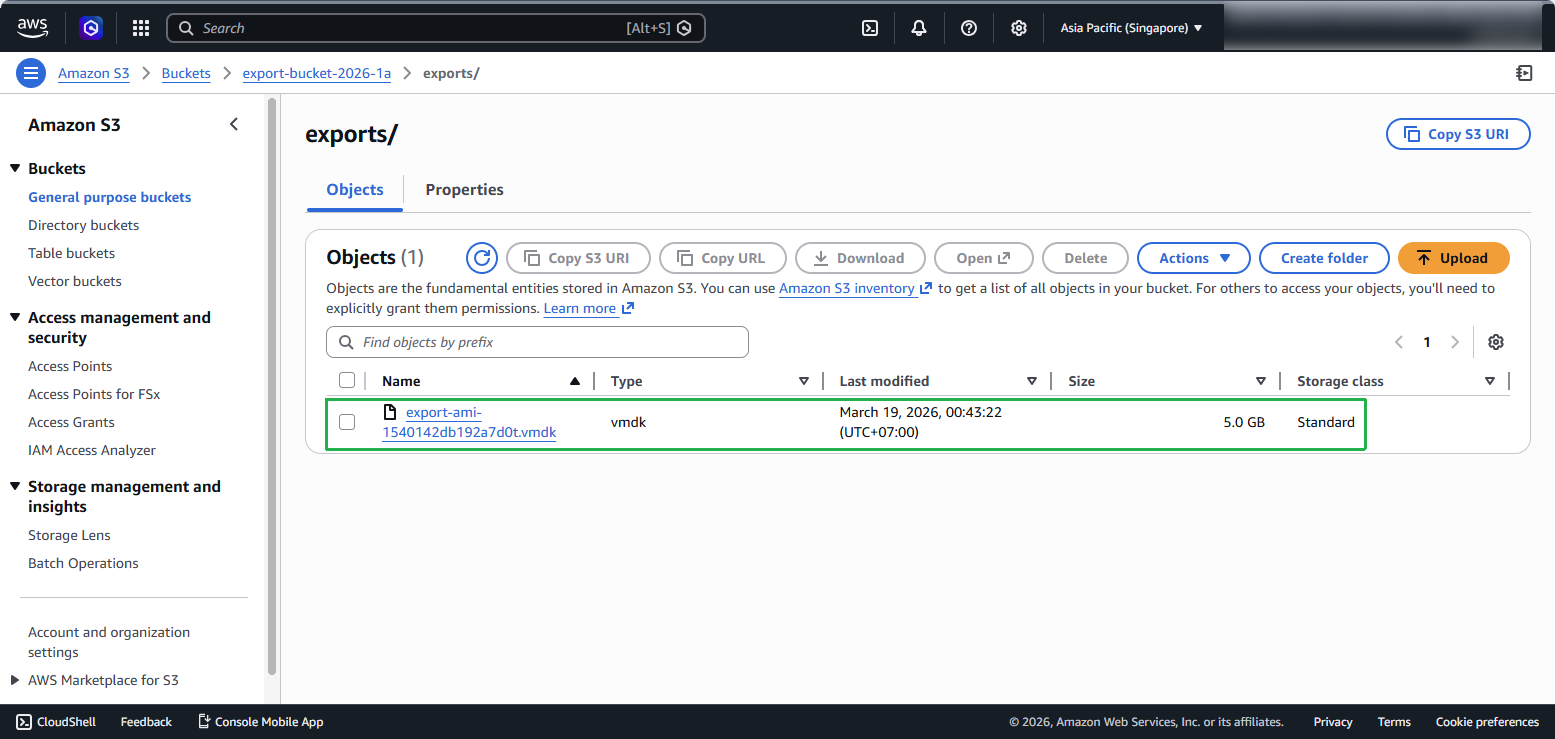Select all objects checkbox

347,380
